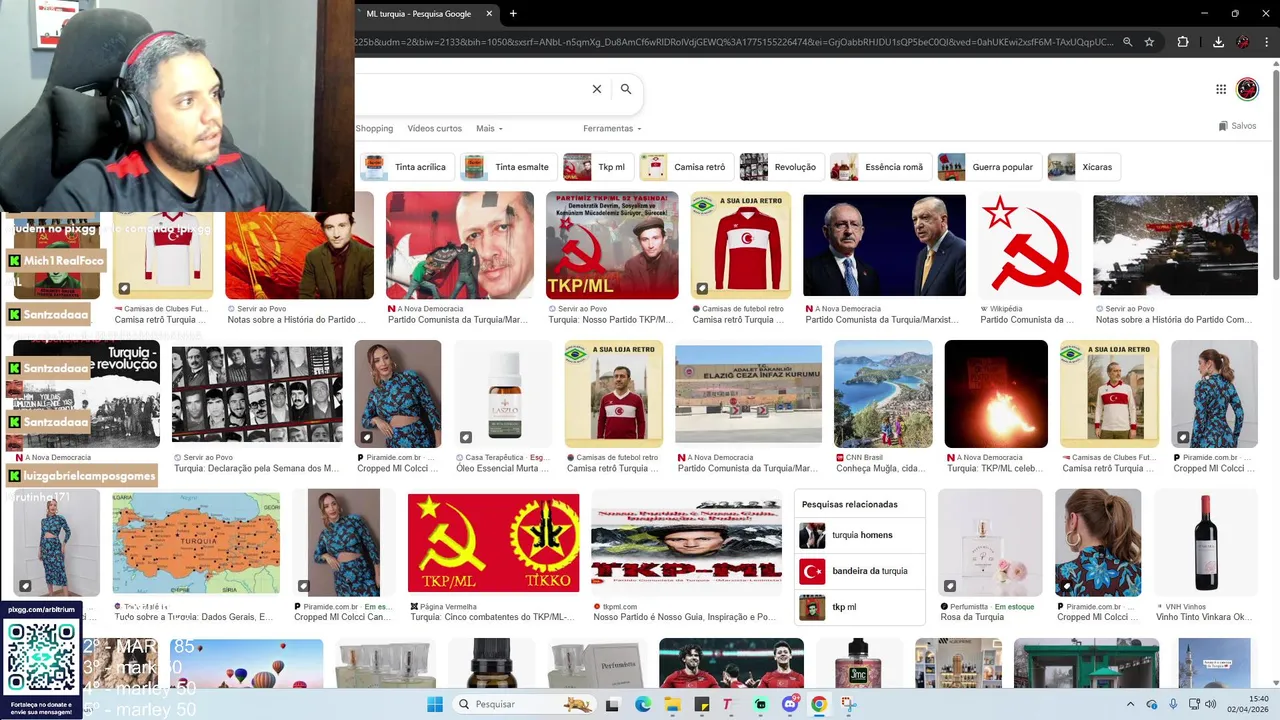Viewport: 1280px width, 720px height.
Task: Select the Revolução filter chip
Action: (781, 167)
